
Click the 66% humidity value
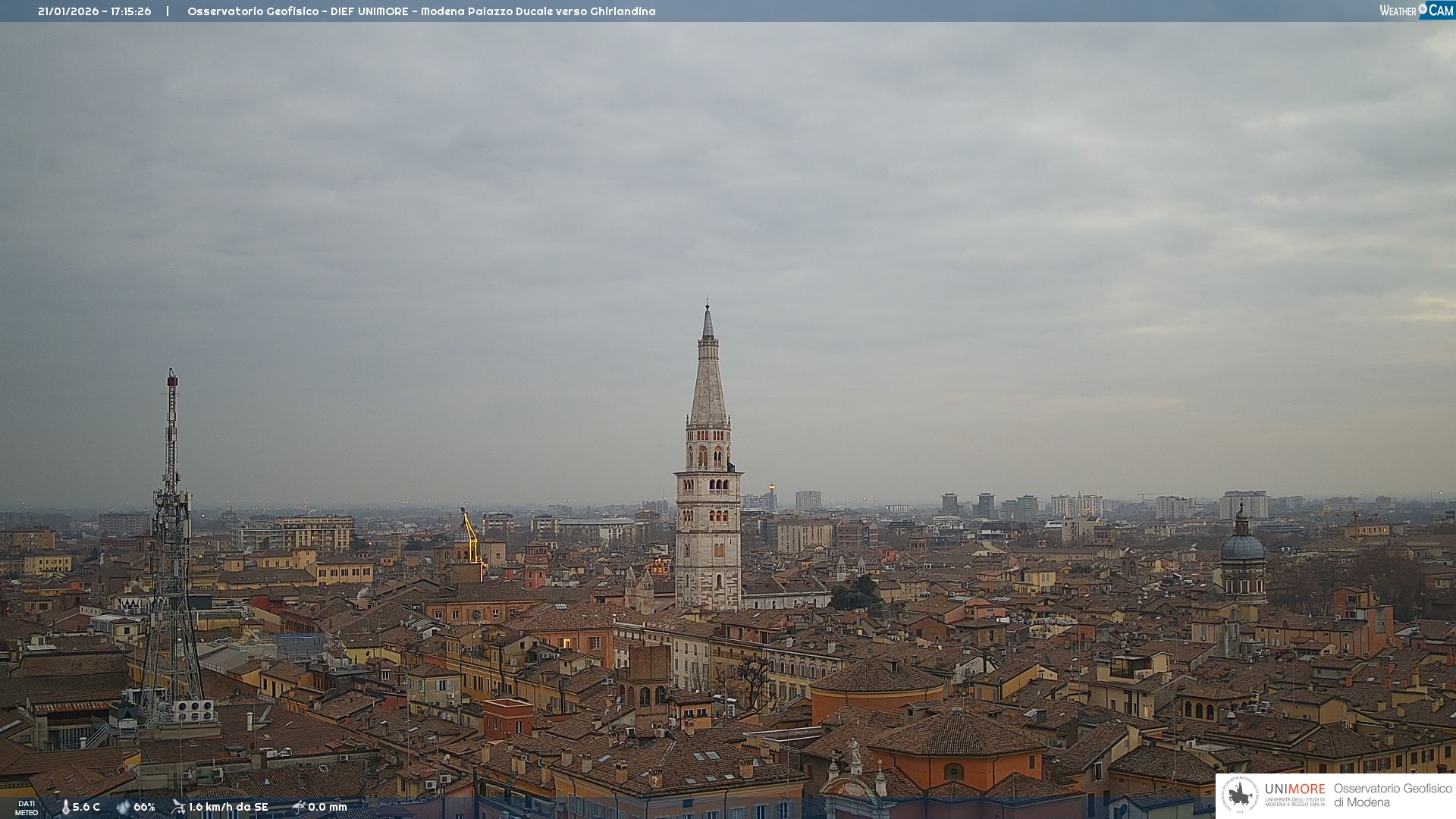[x=144, y=807]
